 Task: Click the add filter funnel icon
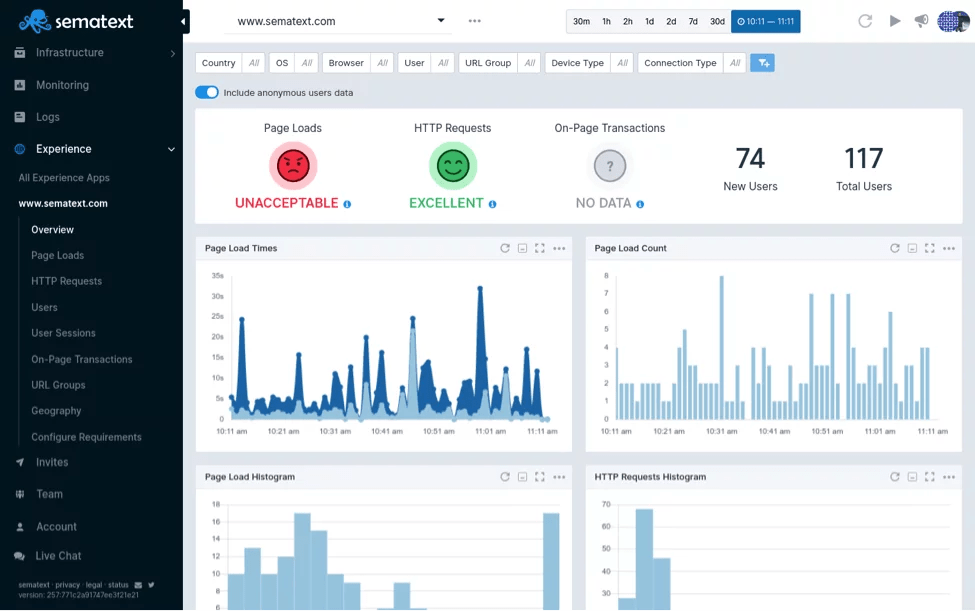tap(762, 63)
